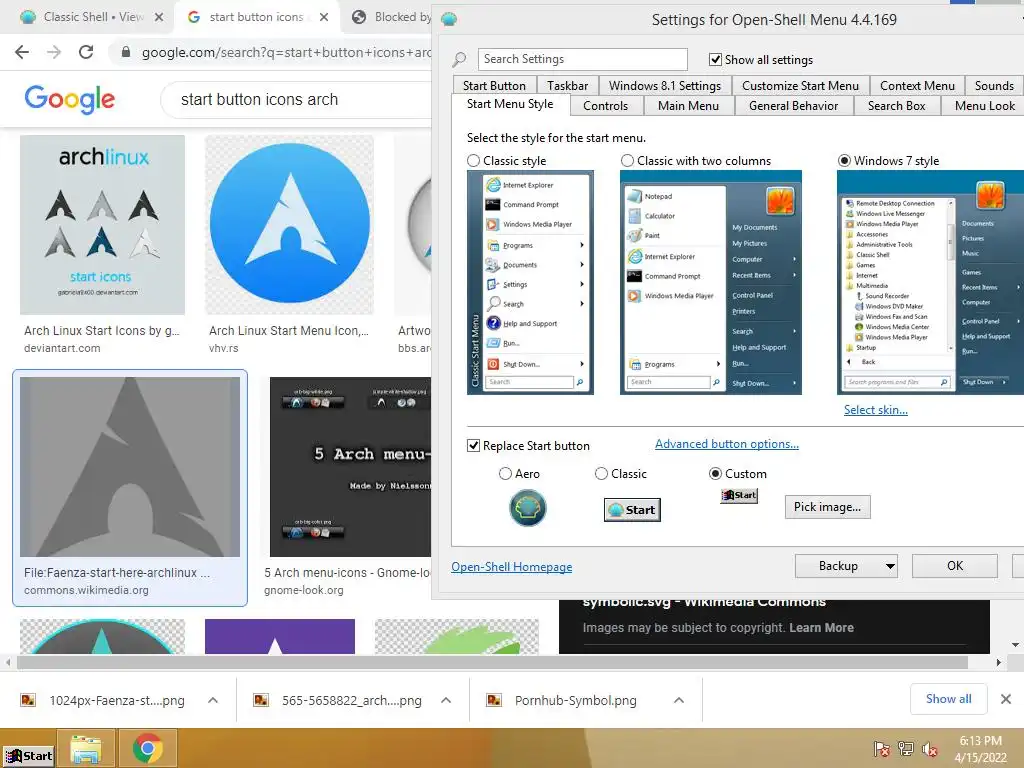Reload the Google search page

coord(86,52)
